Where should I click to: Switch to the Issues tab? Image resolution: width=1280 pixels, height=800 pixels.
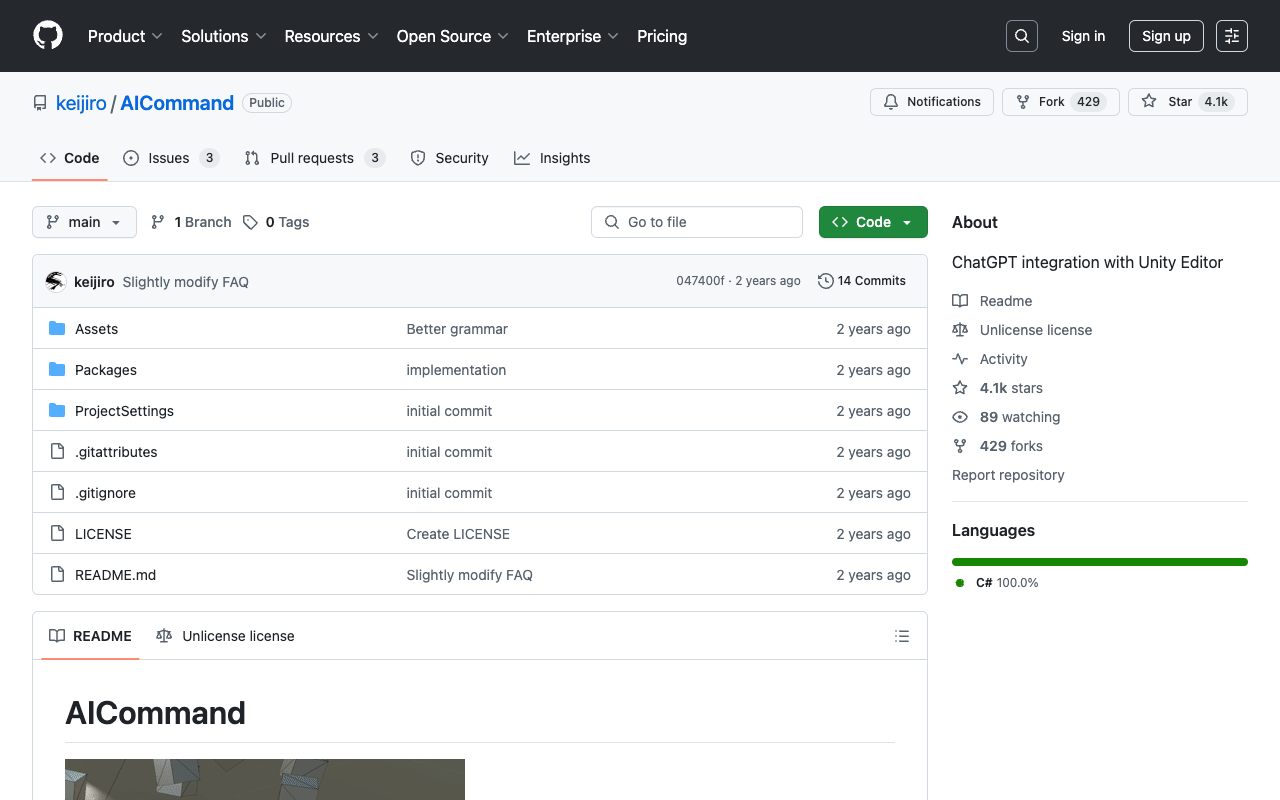point(171,158)
